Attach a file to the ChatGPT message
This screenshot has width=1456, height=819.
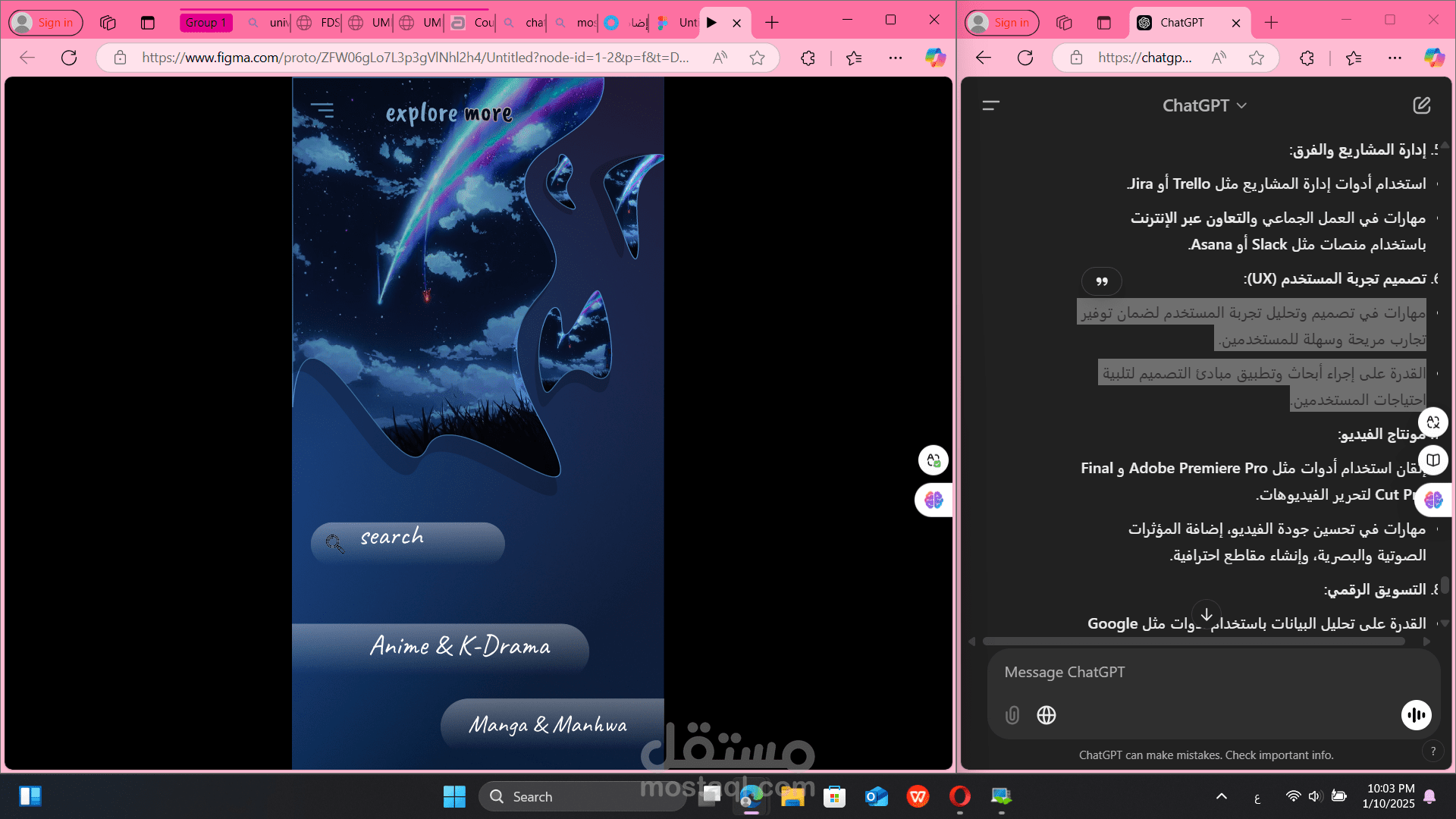click(x=1012, y=715)
